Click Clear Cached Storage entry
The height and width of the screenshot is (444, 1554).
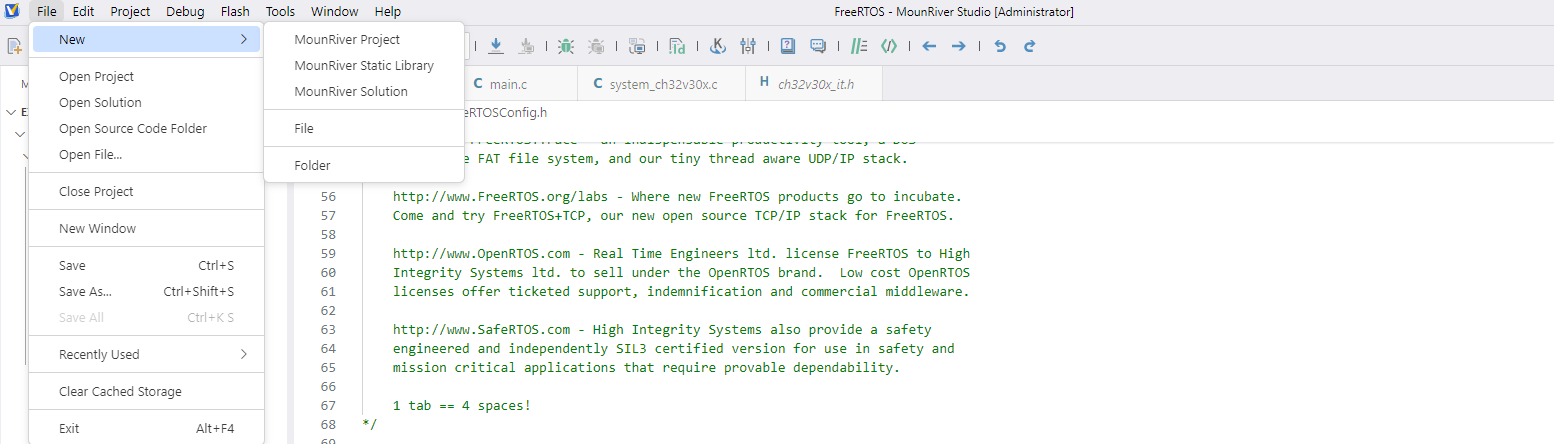click(x=147, y=391)
